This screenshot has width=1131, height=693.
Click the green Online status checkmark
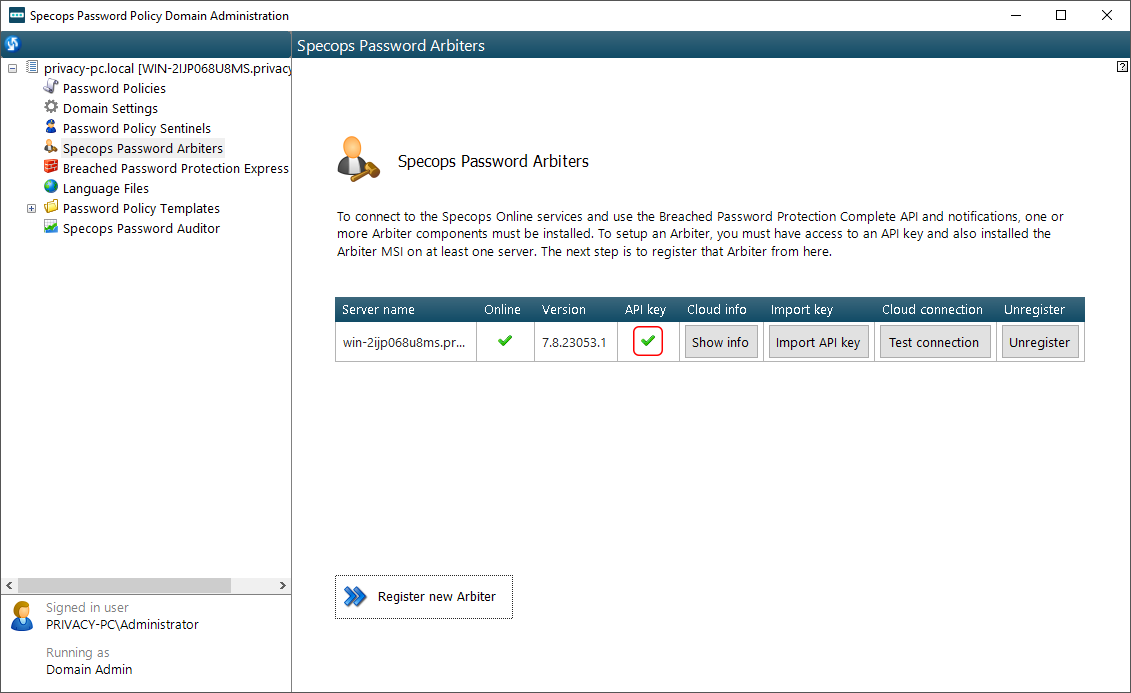click(505, 340)
